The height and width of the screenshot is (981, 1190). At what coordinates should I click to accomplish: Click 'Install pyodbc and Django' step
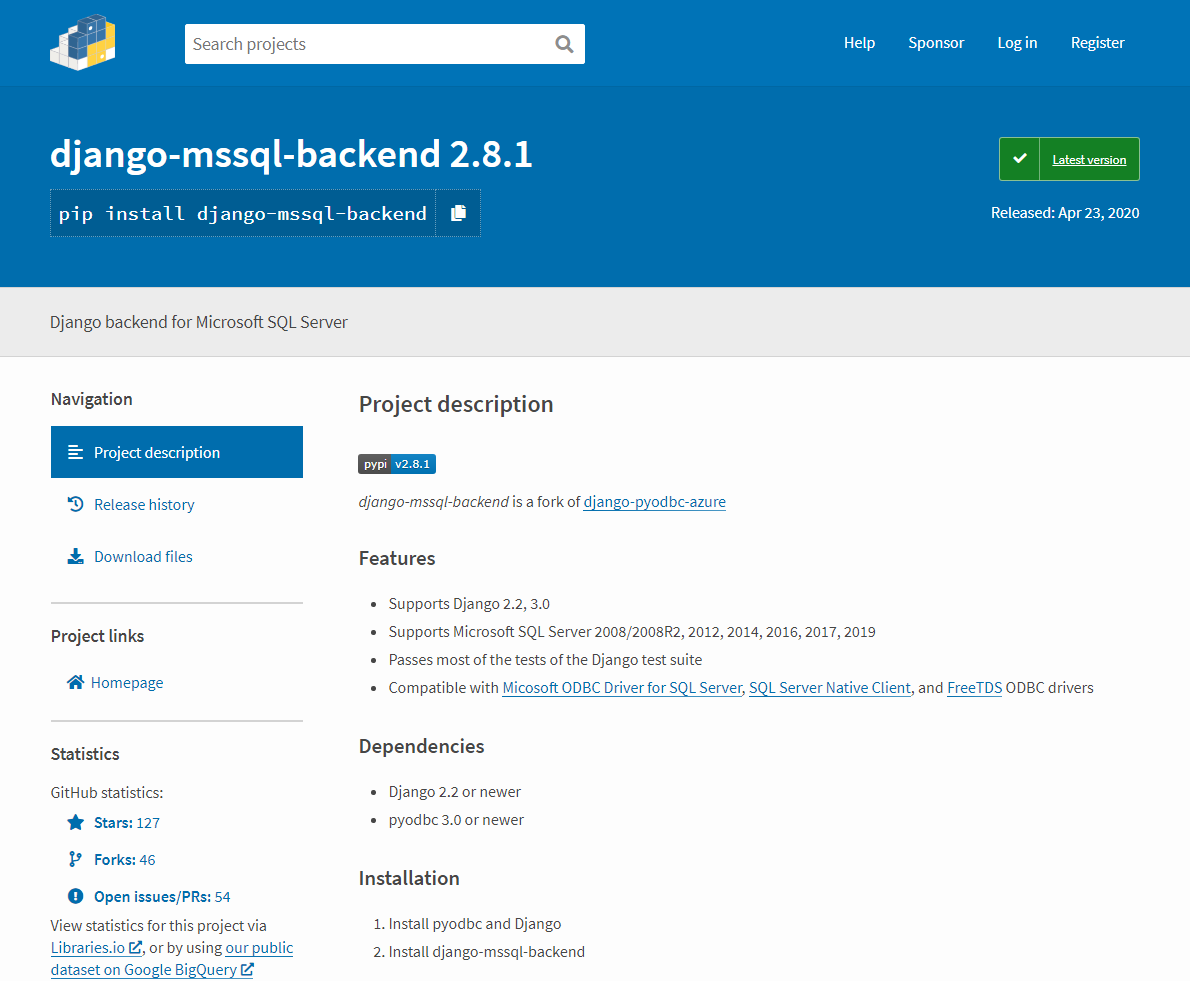coord(475,924)
